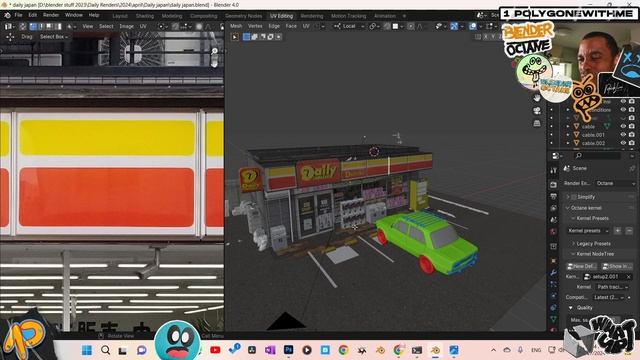
Task: Switch to the Rendering workspace tab
Action: click(312, 16)
